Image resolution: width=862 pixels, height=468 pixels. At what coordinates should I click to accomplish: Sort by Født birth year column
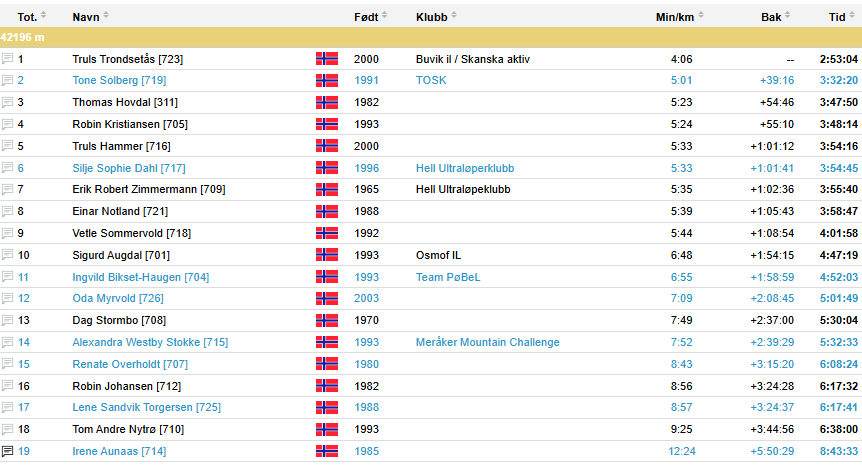tap(366, 17)
